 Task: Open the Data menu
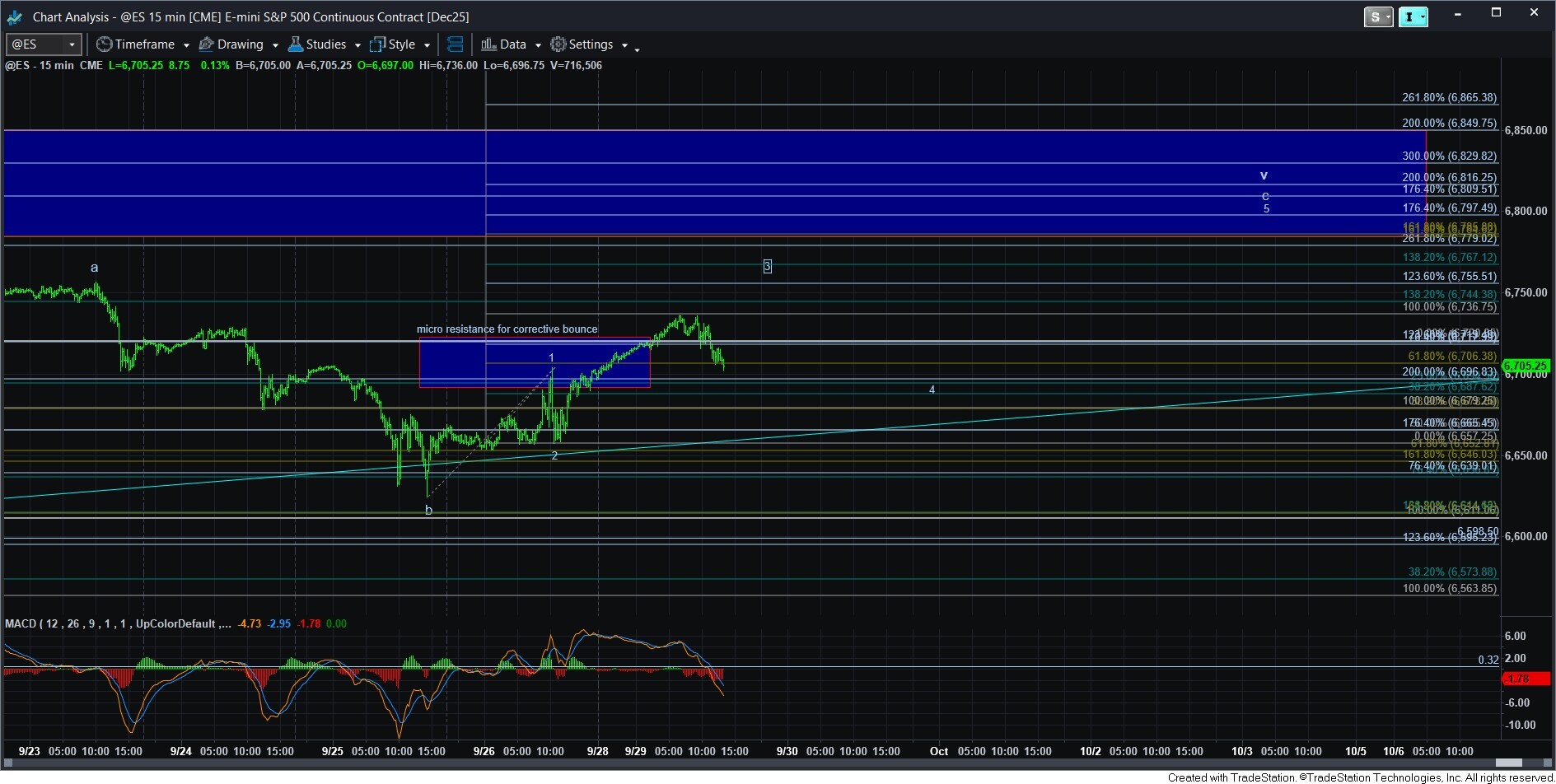[512, 44]
